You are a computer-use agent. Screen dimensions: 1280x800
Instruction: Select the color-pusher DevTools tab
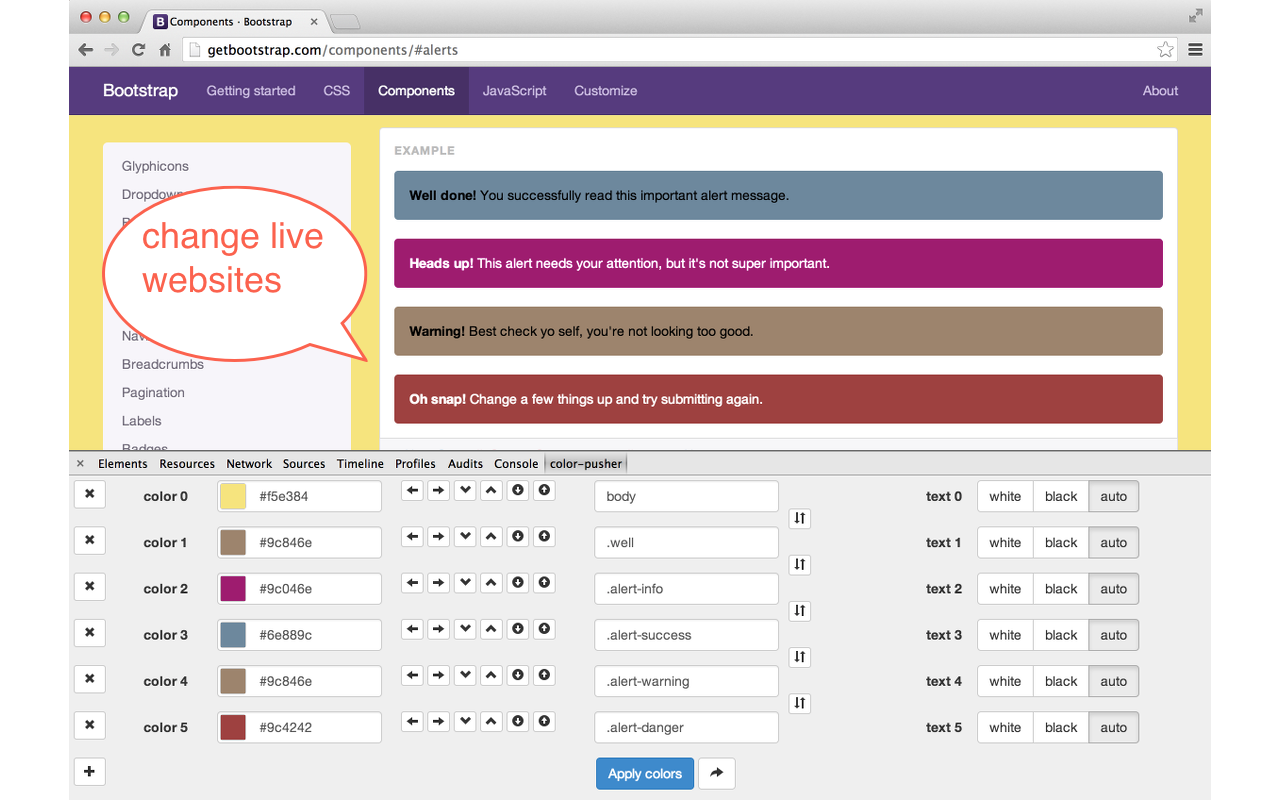586,464
